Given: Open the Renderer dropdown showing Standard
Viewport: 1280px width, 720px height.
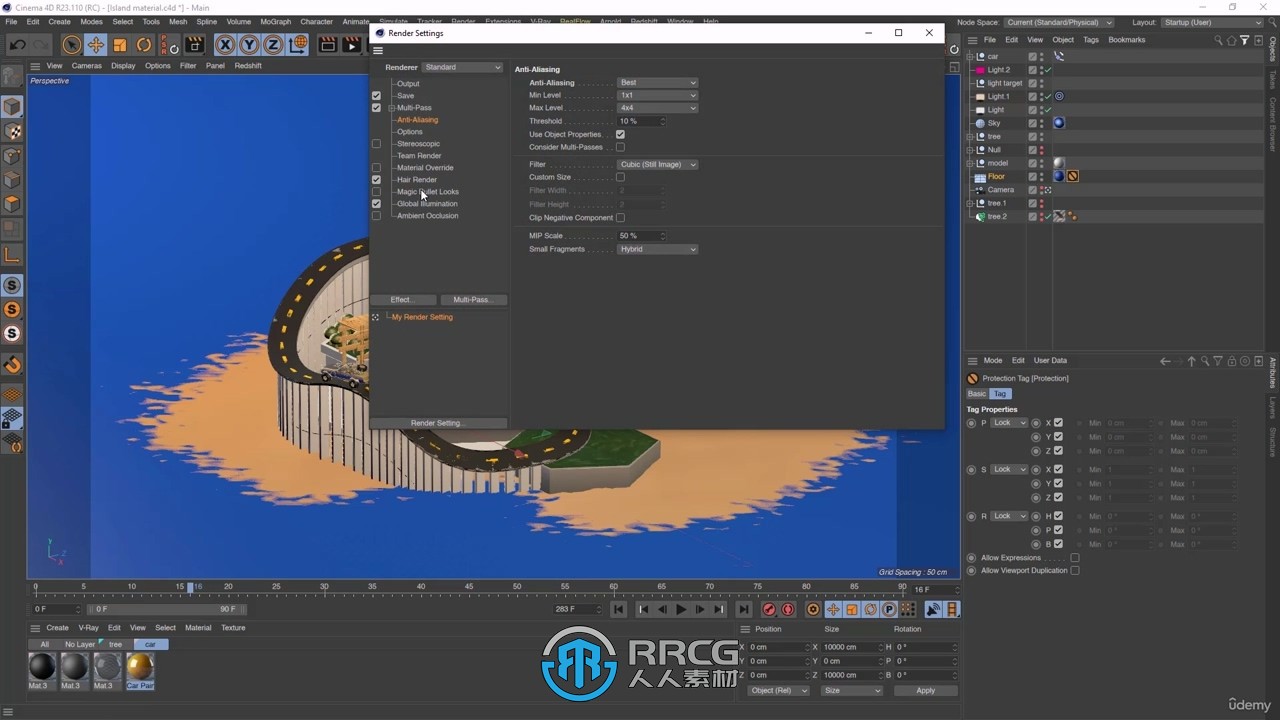Looking at the screenshot, I should (462, 67).
